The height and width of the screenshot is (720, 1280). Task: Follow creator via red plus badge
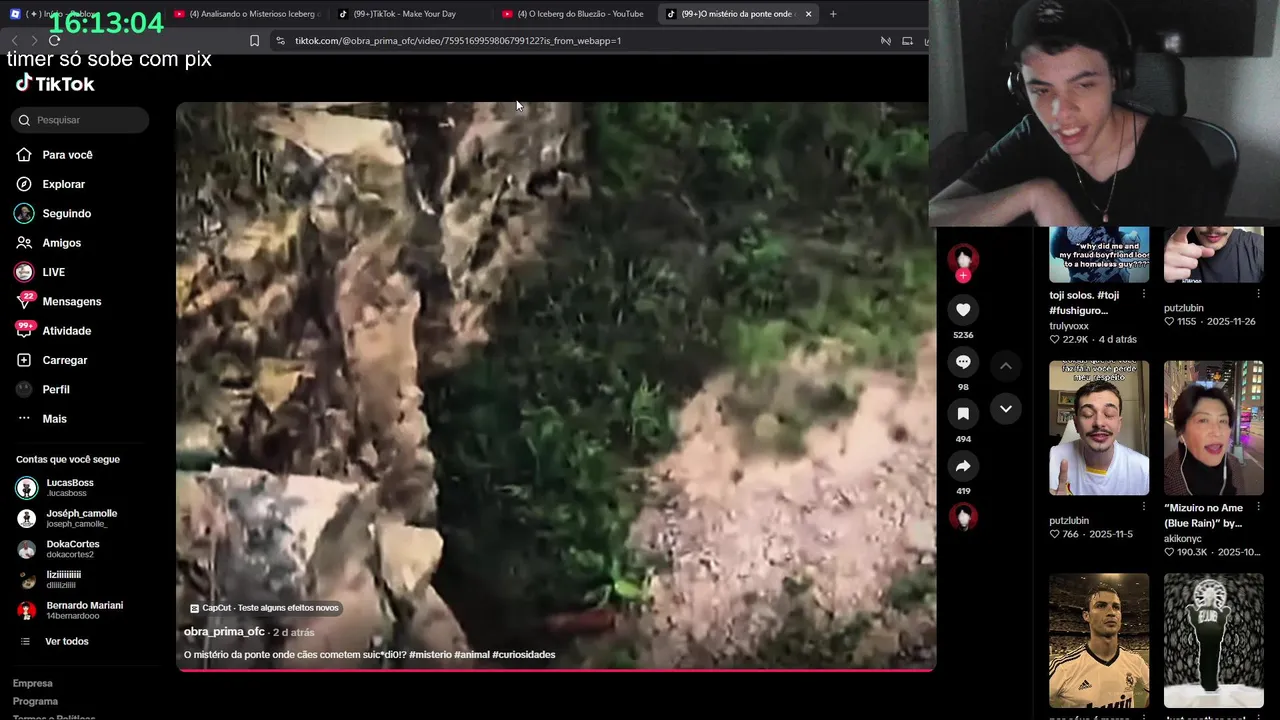[x=963, y=275]
